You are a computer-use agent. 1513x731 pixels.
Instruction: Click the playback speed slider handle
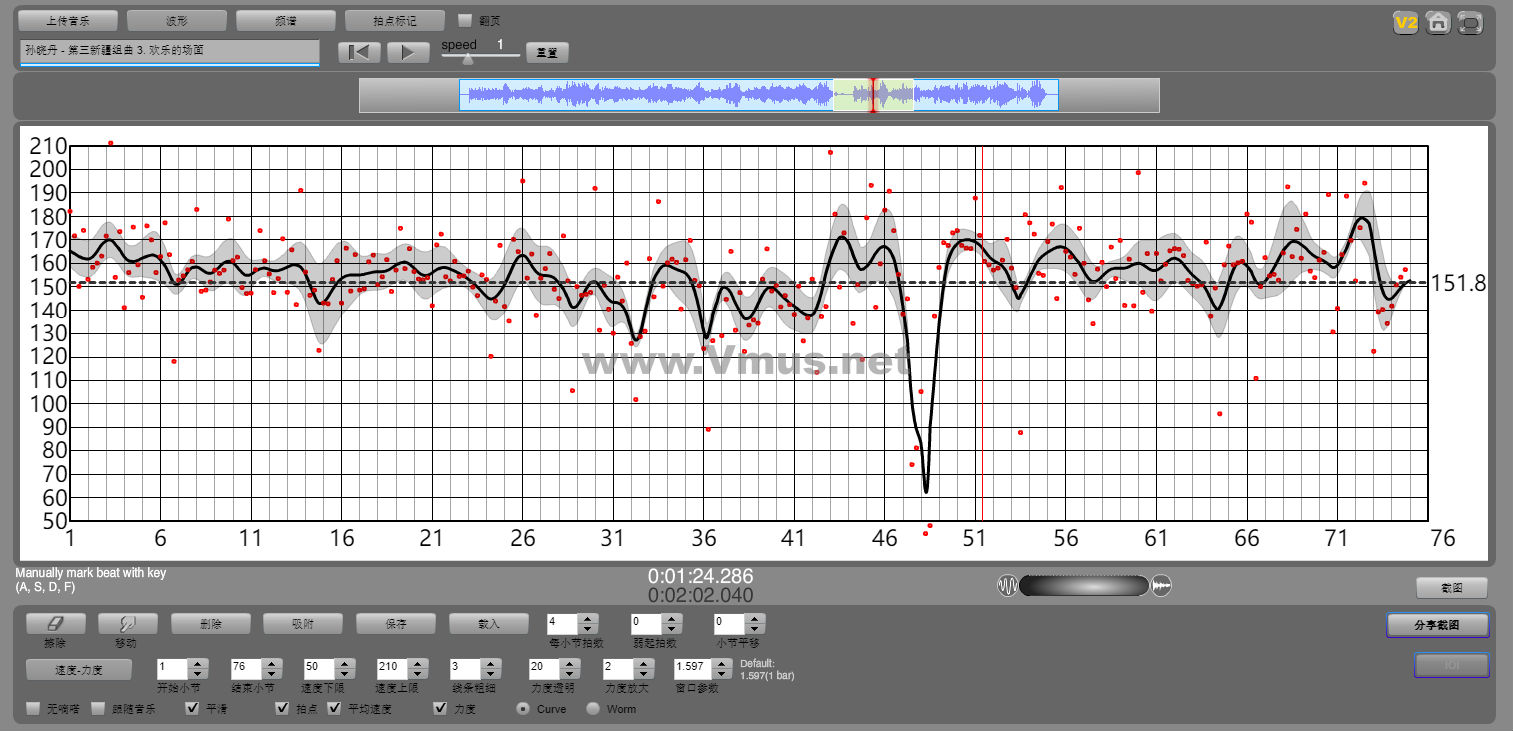[x=467, y=59]
